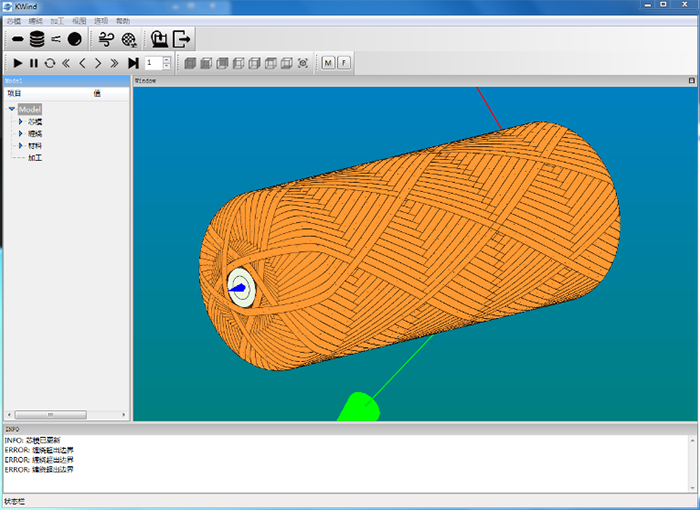Image resolution: width=700 pixels, height=510 pixels.
Task: Click the double-left fast rewind arrows
Action: tap(66, 63)
